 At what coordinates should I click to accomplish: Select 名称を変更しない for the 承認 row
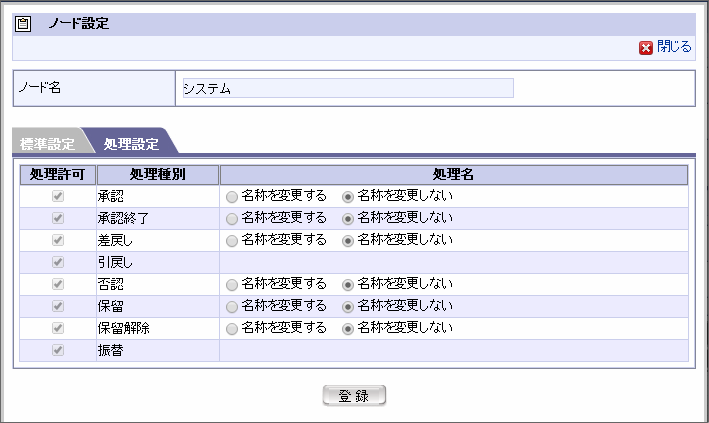coord(348,197)
